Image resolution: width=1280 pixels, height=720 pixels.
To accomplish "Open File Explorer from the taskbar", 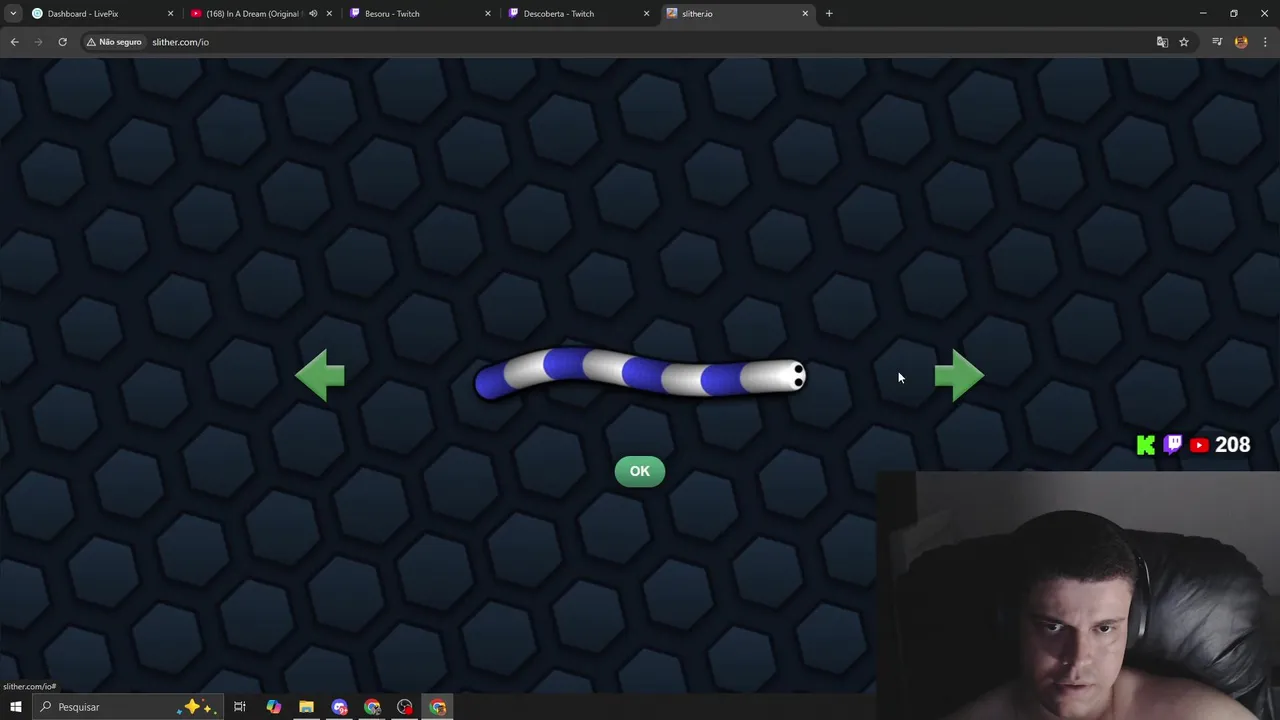I will (x=306, y=707).
